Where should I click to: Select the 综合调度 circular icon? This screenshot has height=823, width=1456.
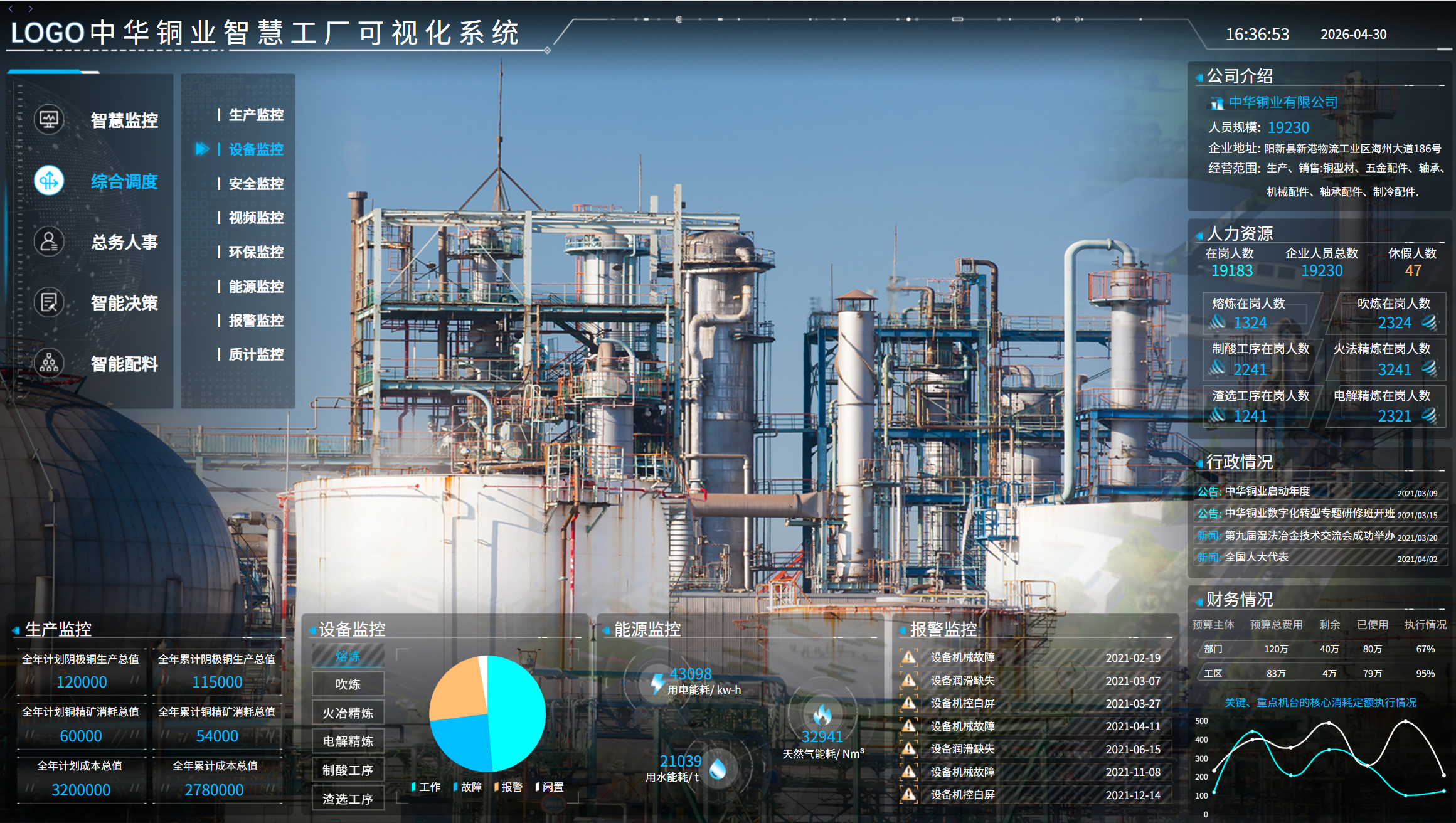click(49, 181)
